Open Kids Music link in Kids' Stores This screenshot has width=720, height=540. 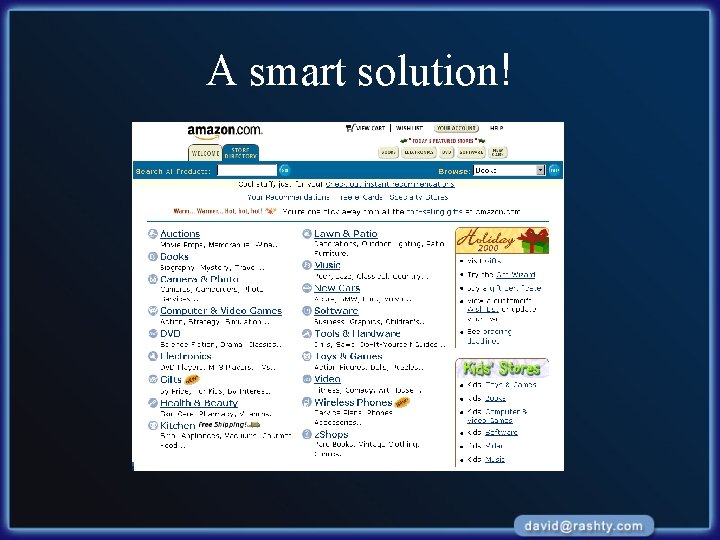tap(495, 459)
